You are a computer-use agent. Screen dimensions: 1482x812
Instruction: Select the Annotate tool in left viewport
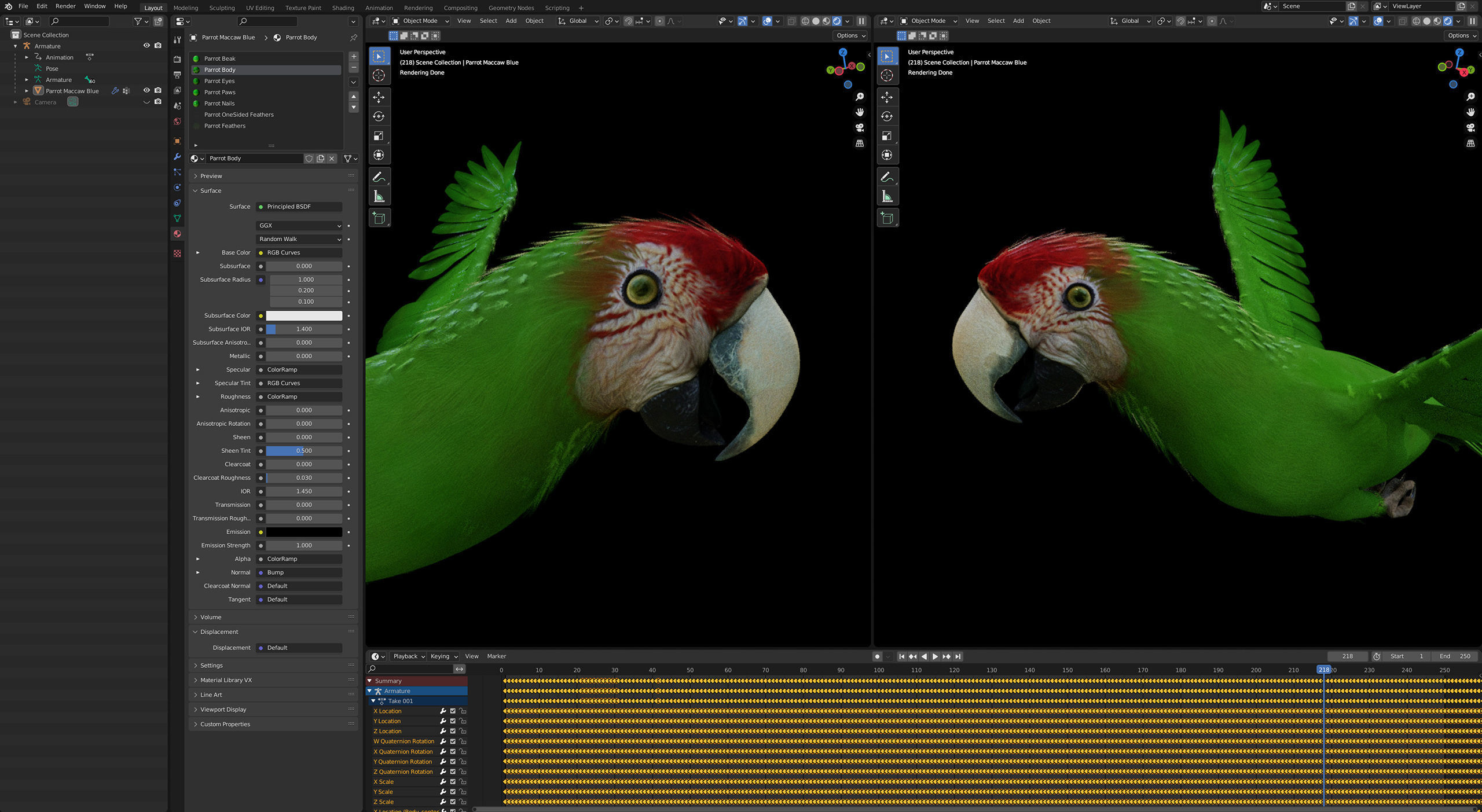pos(379,177)
